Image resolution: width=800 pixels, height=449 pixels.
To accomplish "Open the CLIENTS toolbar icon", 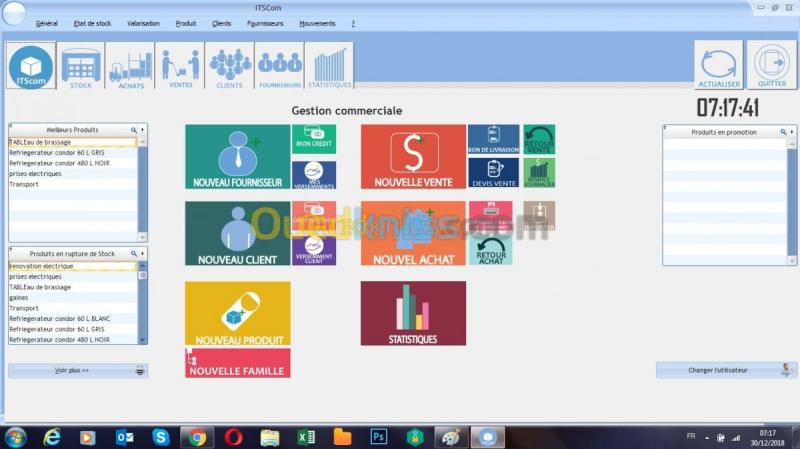I will click(x=230, y=66).
